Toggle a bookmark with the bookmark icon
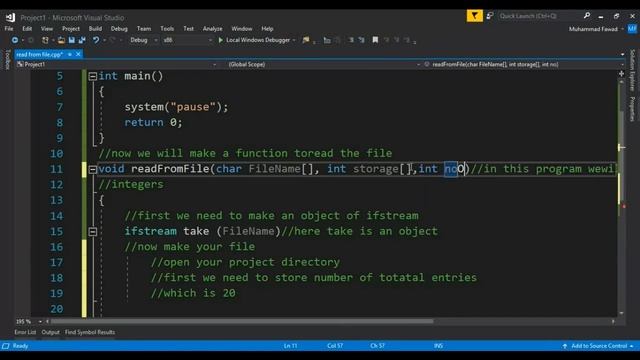Screen dimensions: 640x360 [375, 40]
